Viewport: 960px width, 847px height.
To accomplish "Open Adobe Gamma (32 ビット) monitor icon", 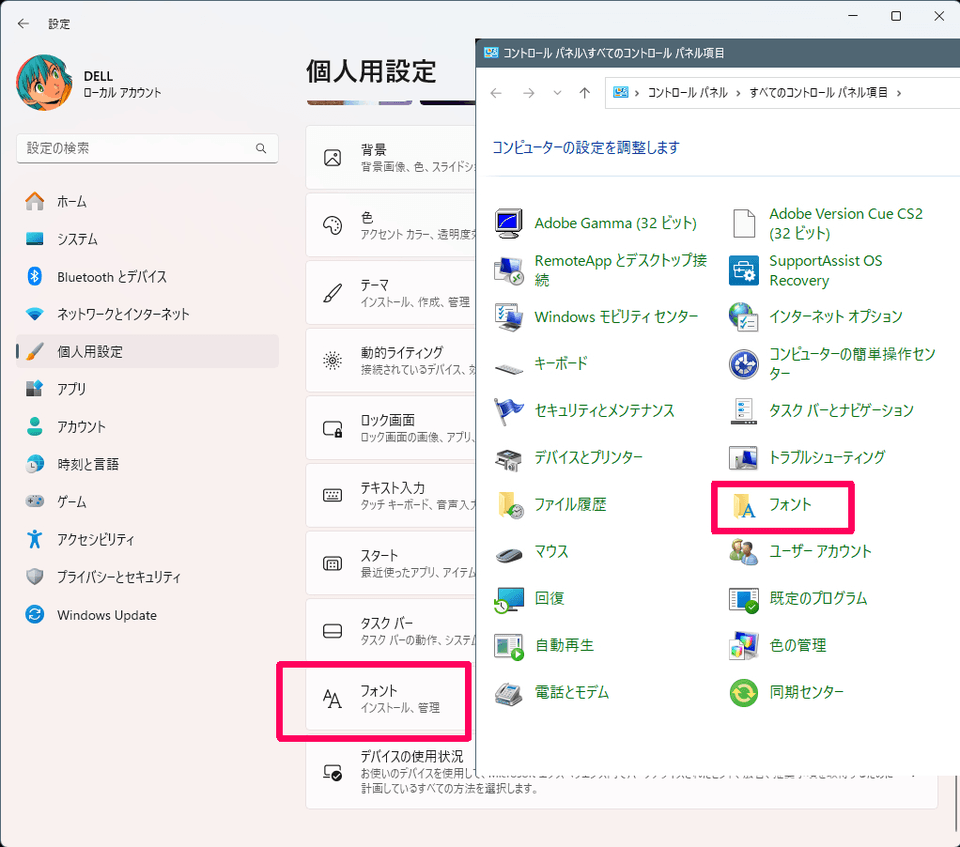I will tap(508, 224).
